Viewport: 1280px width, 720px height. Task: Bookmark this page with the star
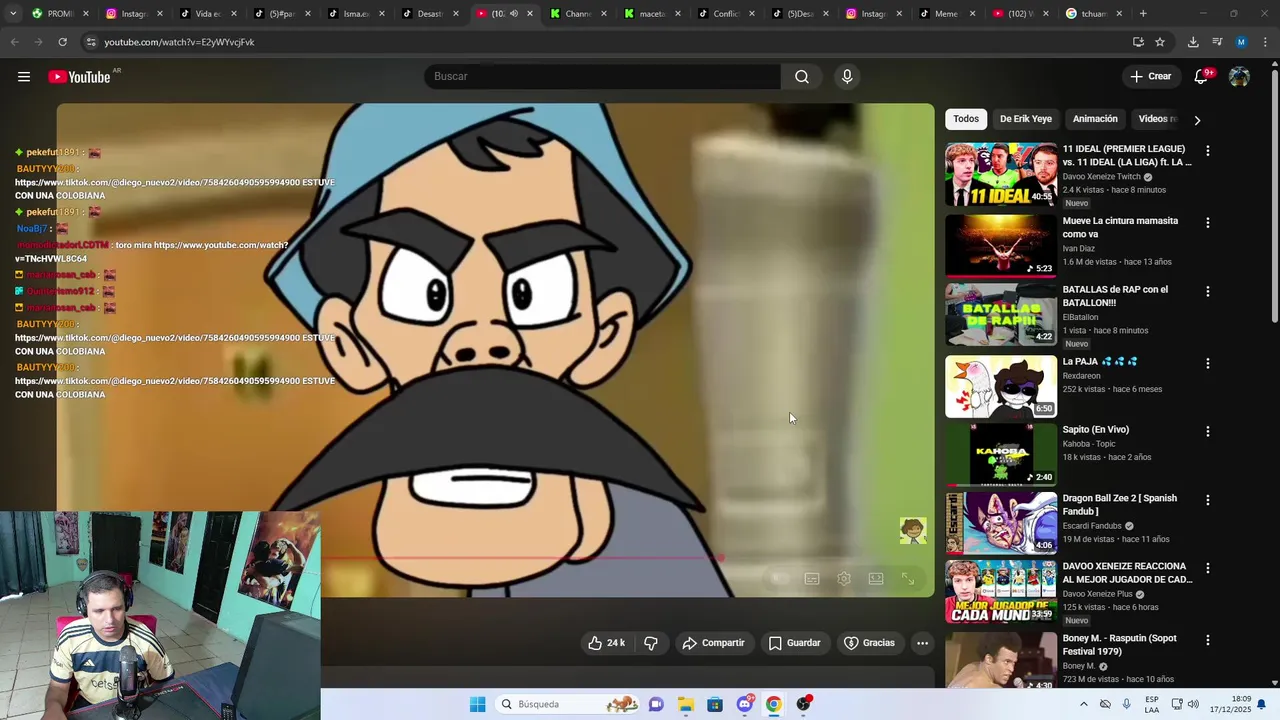point(1160,42)
